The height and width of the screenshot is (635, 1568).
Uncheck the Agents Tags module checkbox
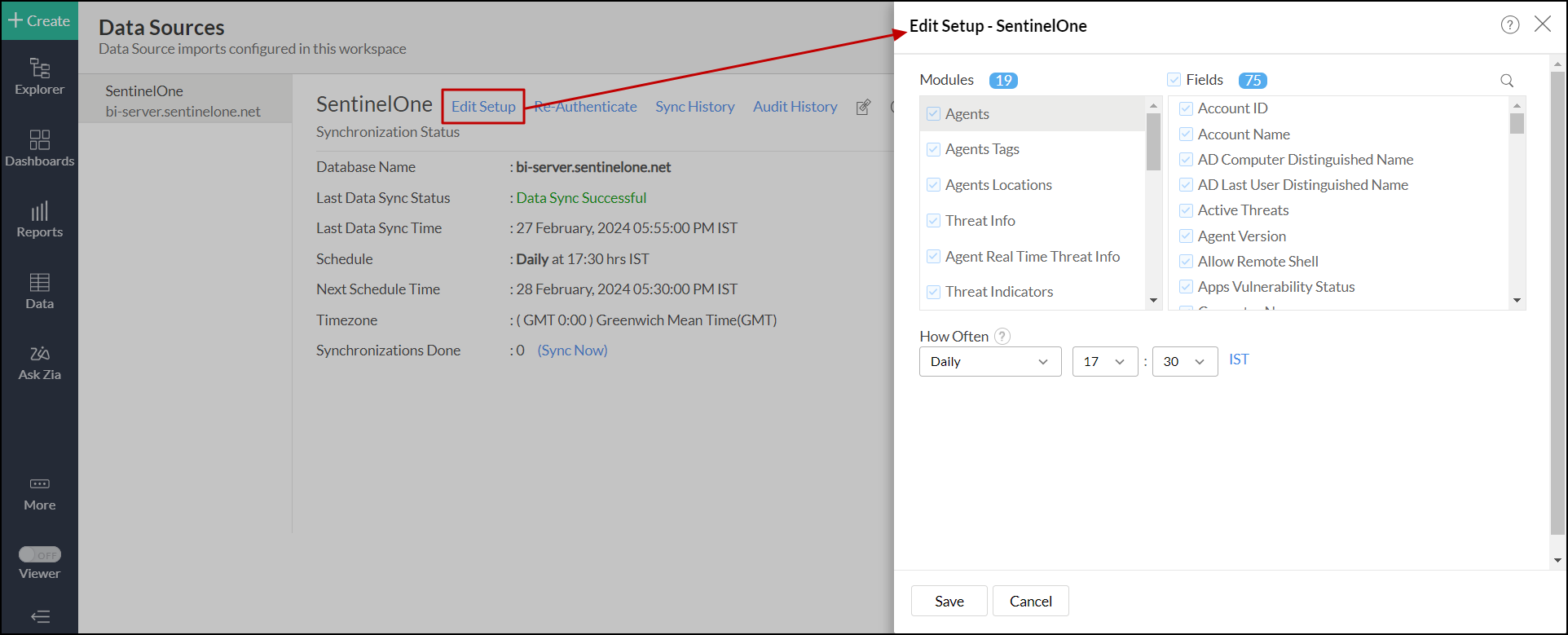(x=933, y=149)
